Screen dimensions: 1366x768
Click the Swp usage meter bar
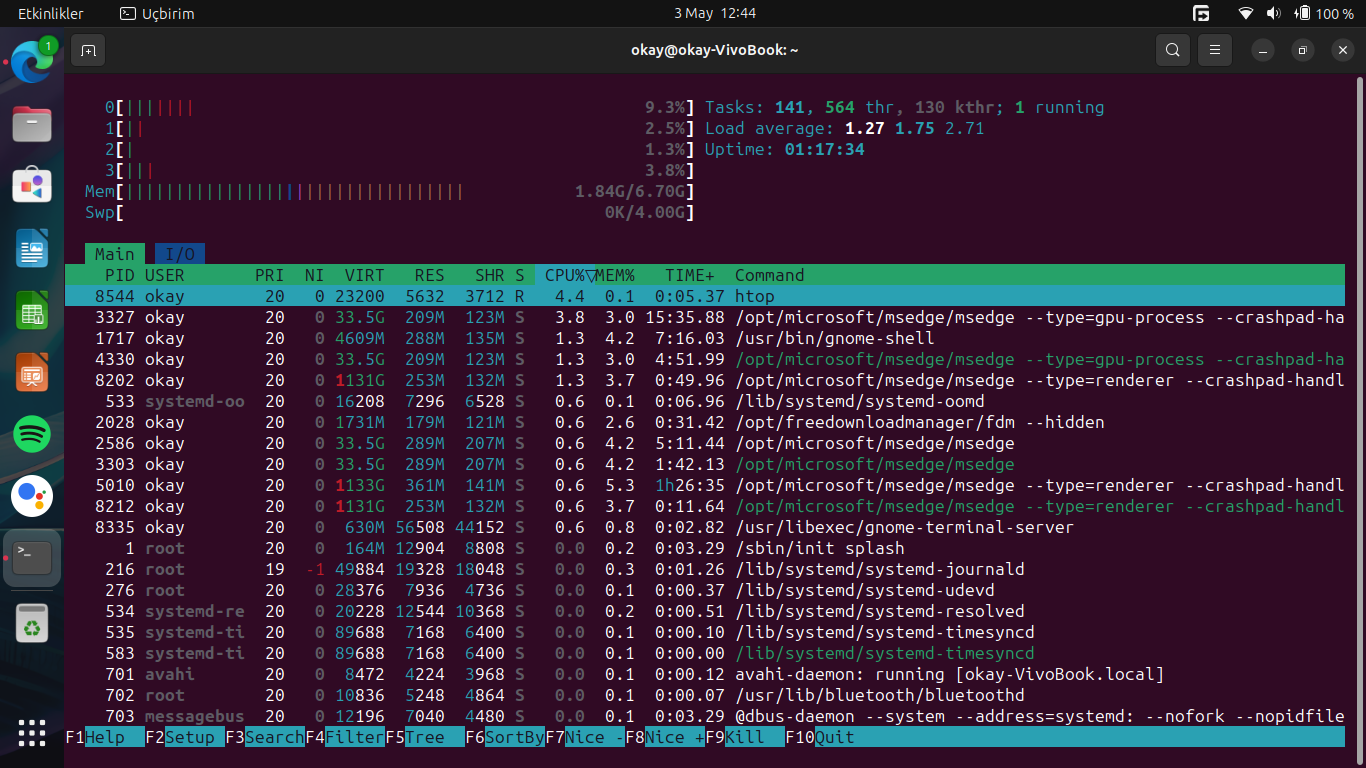point(390,212)
